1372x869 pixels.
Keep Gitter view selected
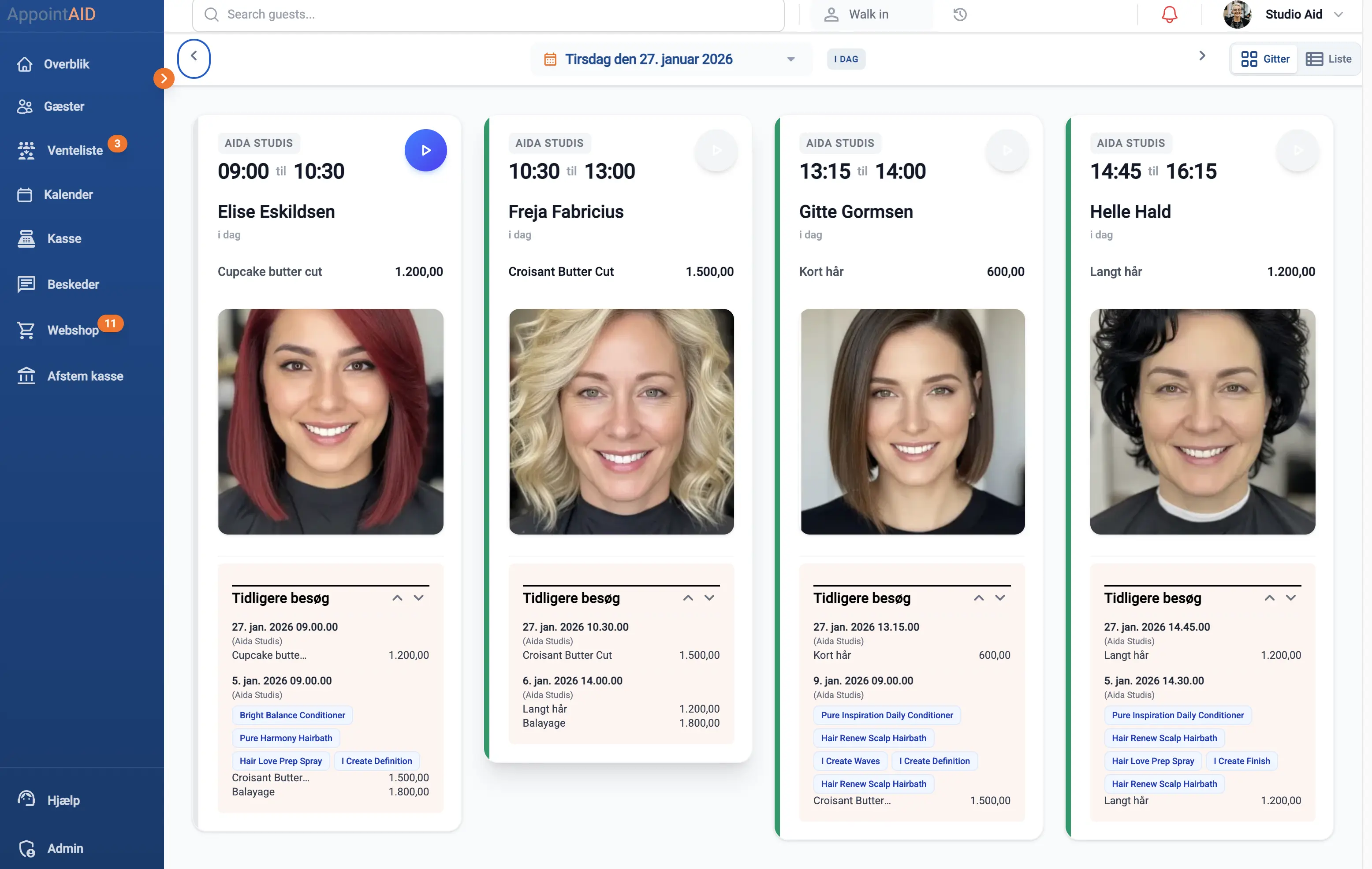[x=1264, y=59]
